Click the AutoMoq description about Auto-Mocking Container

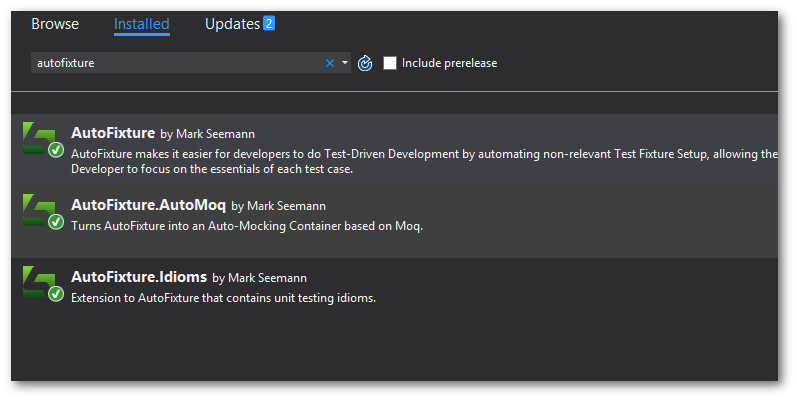(247, 226)
